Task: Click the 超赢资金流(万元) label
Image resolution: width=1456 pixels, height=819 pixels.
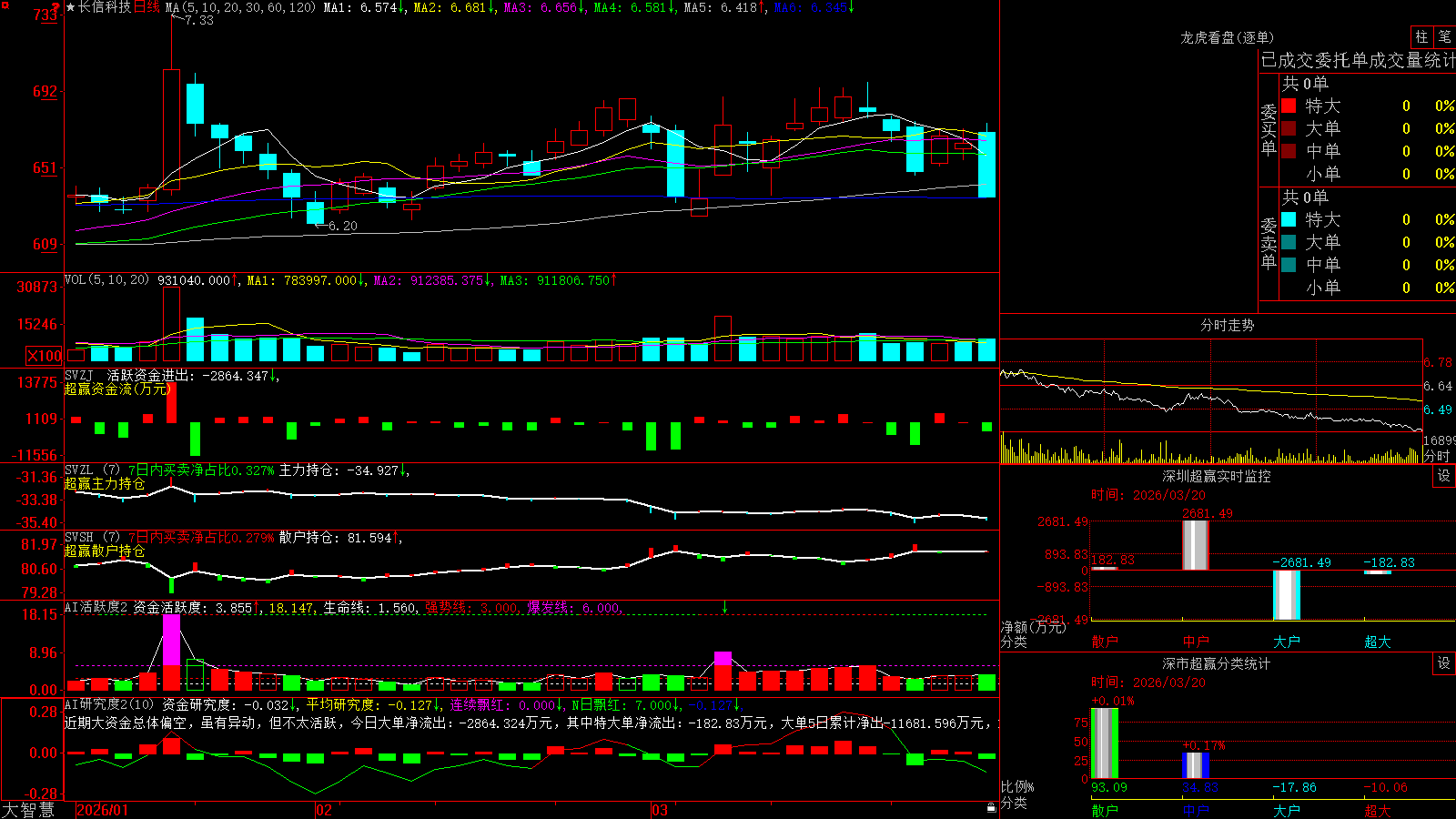Action: click(x=117, y=389)
